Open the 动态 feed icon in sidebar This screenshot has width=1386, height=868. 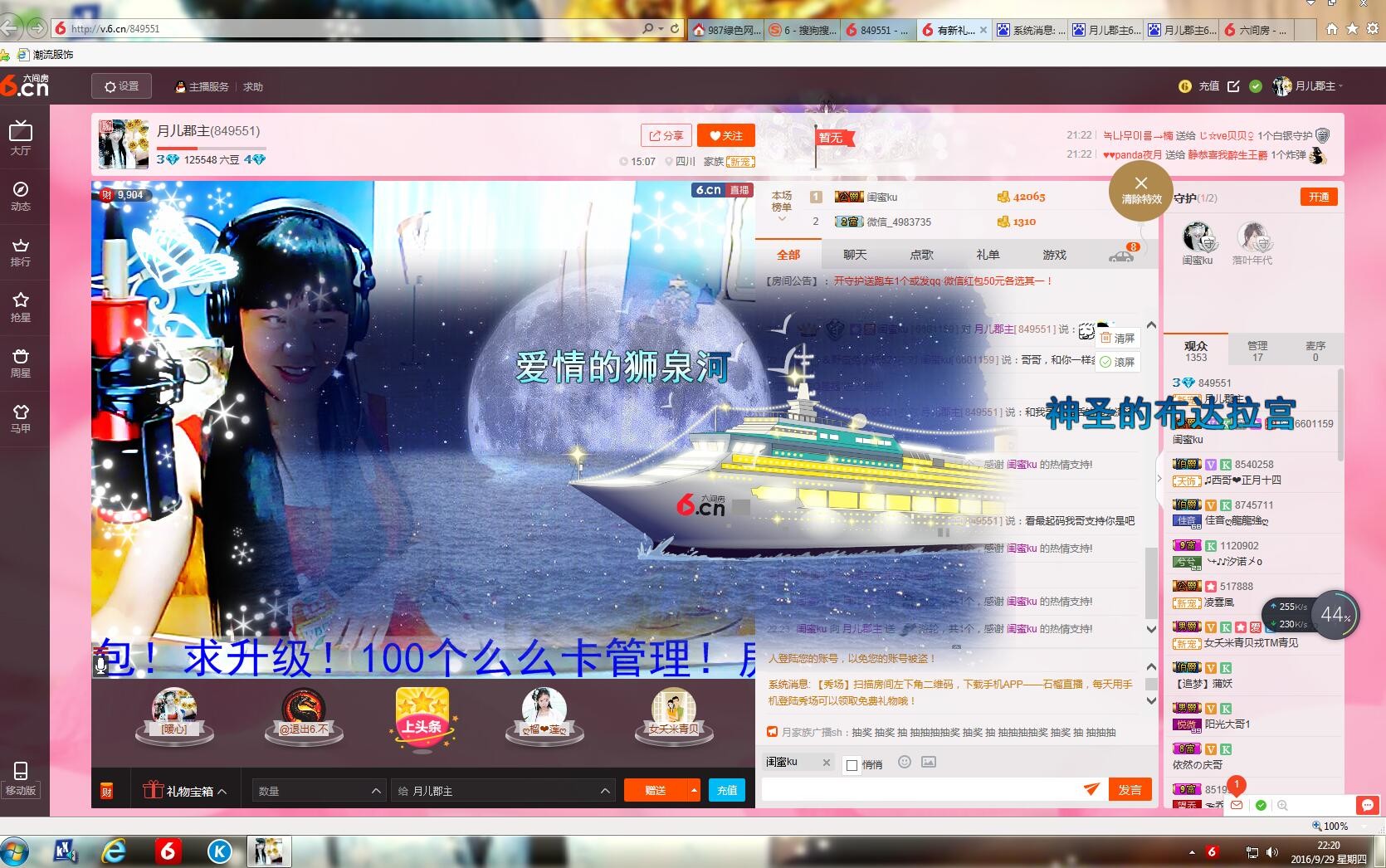point(21,195)
